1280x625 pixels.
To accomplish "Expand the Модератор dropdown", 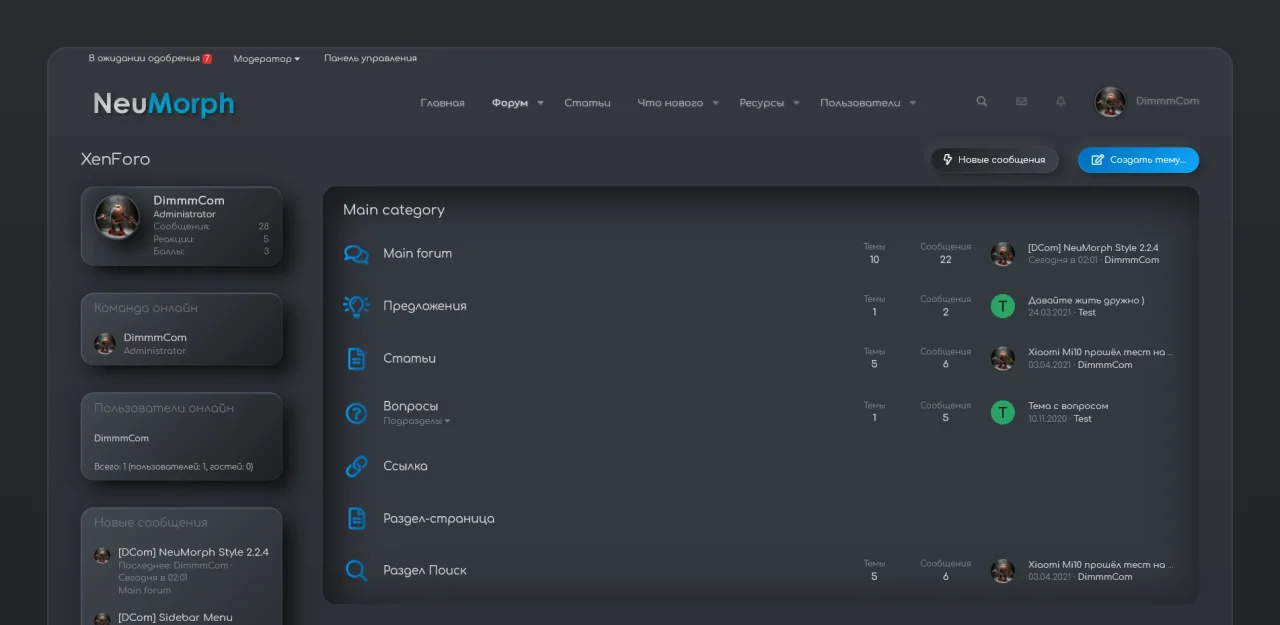I will pyautogui.click(x=267, y=59).
